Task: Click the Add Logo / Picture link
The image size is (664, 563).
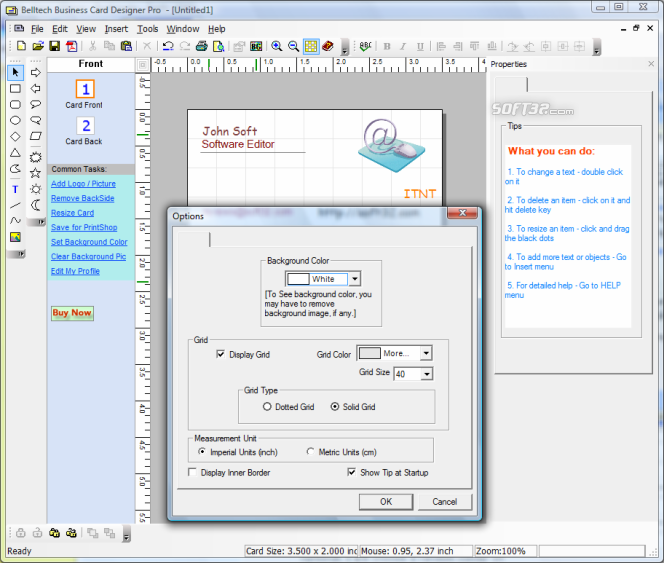Action: (x=83, y=184)
